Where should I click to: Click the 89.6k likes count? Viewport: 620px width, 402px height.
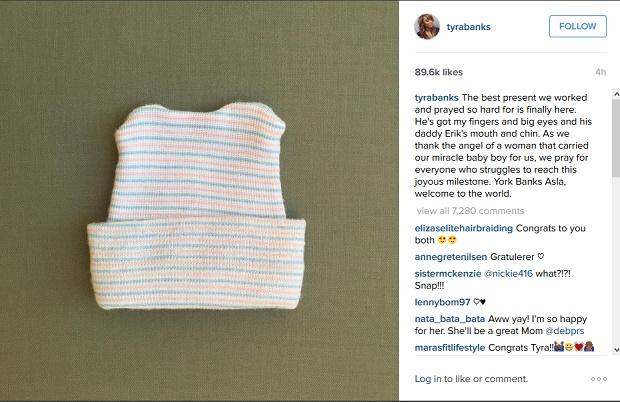pyautogui.click(x=439, y=72)
